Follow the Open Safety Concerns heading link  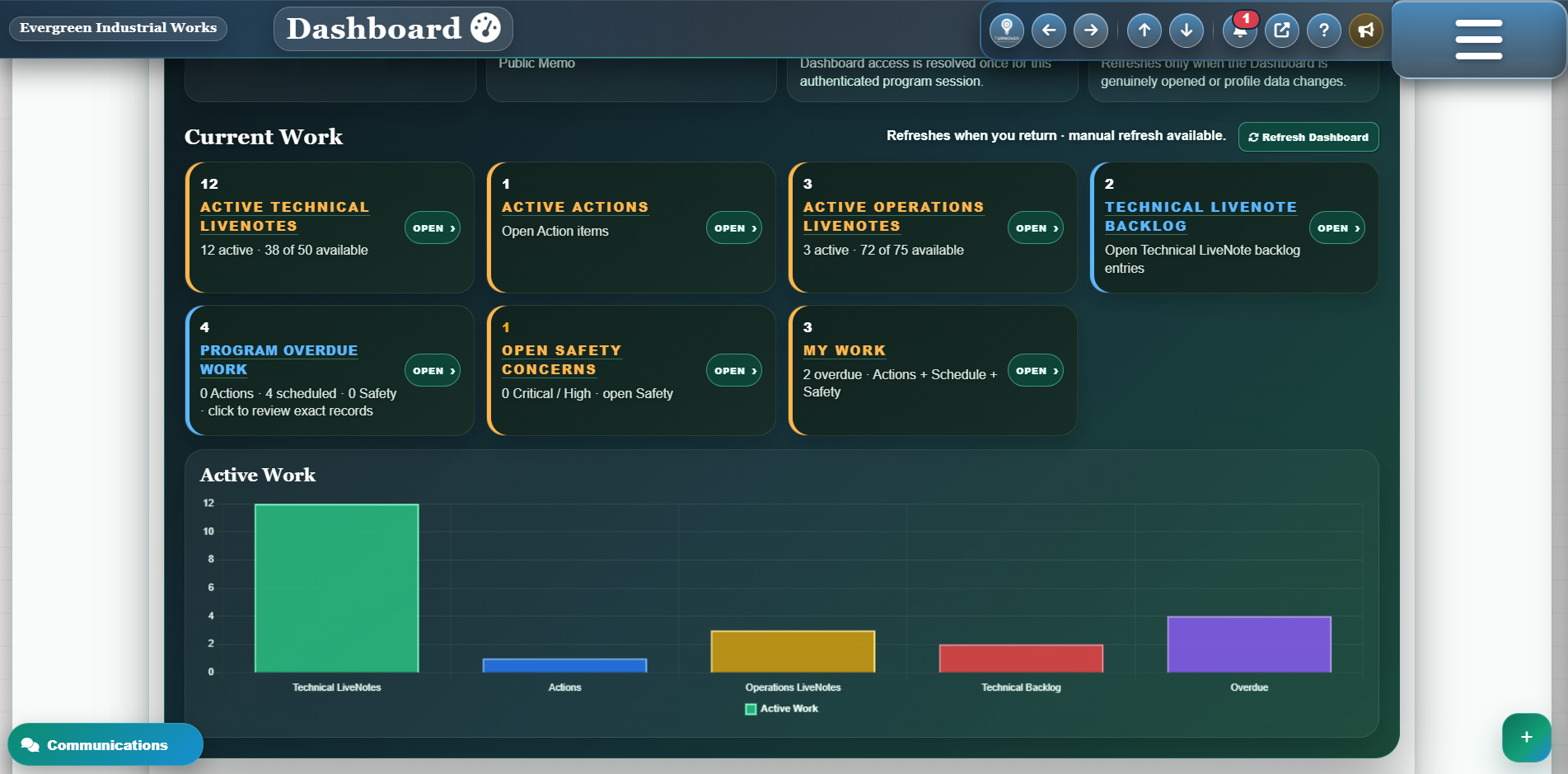pos(561,360)
